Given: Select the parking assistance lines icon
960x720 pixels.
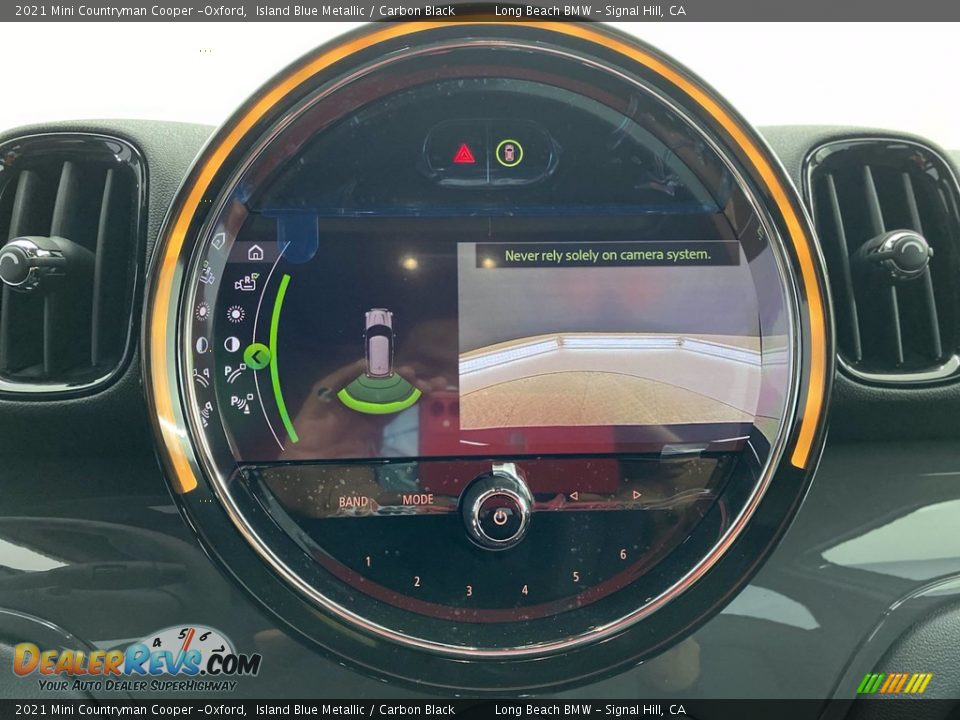Looking at the screenshot, I should [234, 373].
